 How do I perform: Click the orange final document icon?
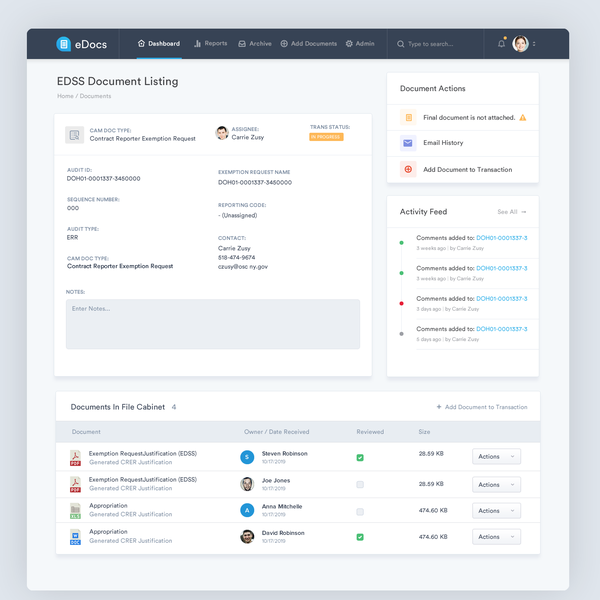408,117
